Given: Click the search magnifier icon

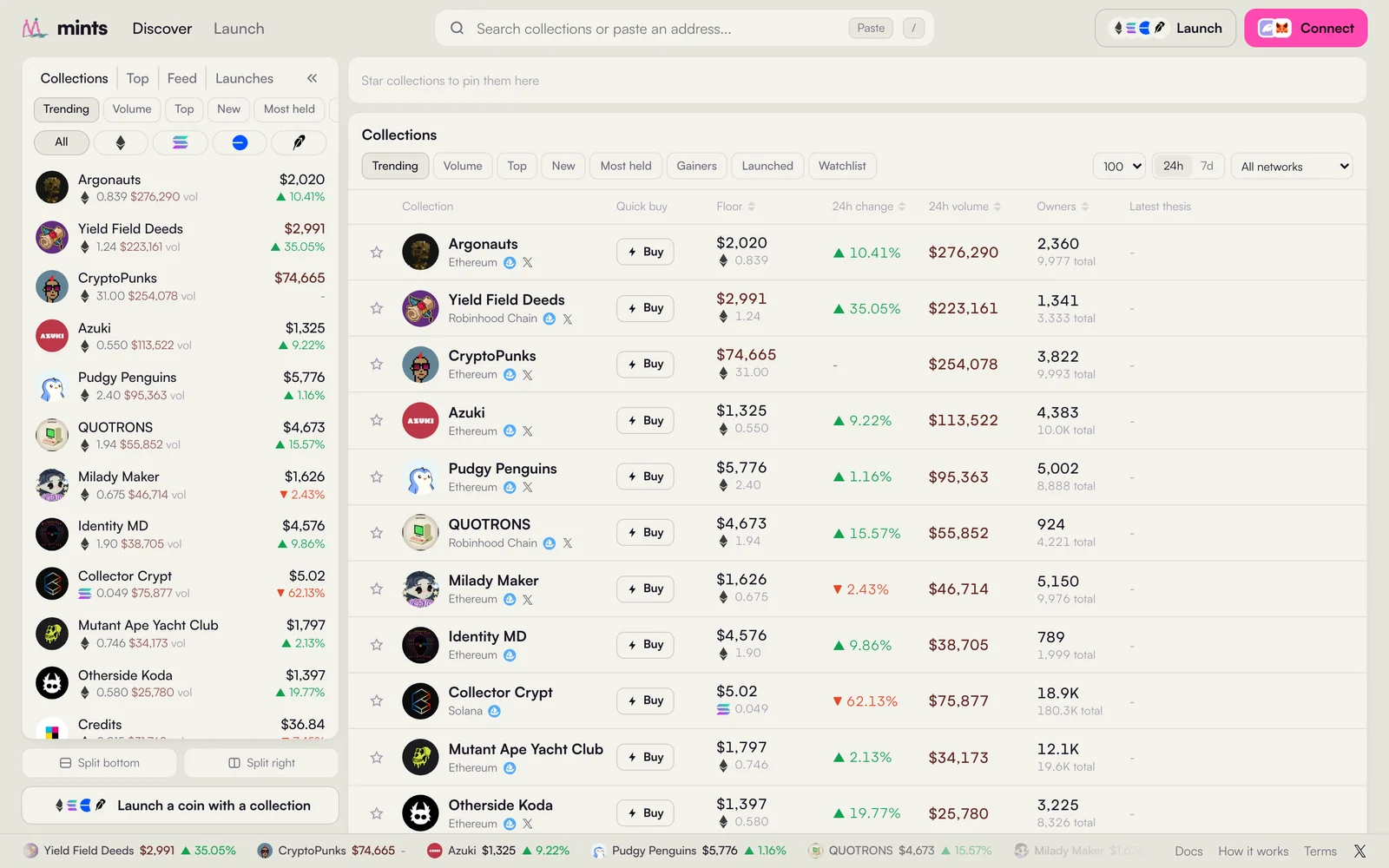Looking at the screenshot, I should click(457, 29).
